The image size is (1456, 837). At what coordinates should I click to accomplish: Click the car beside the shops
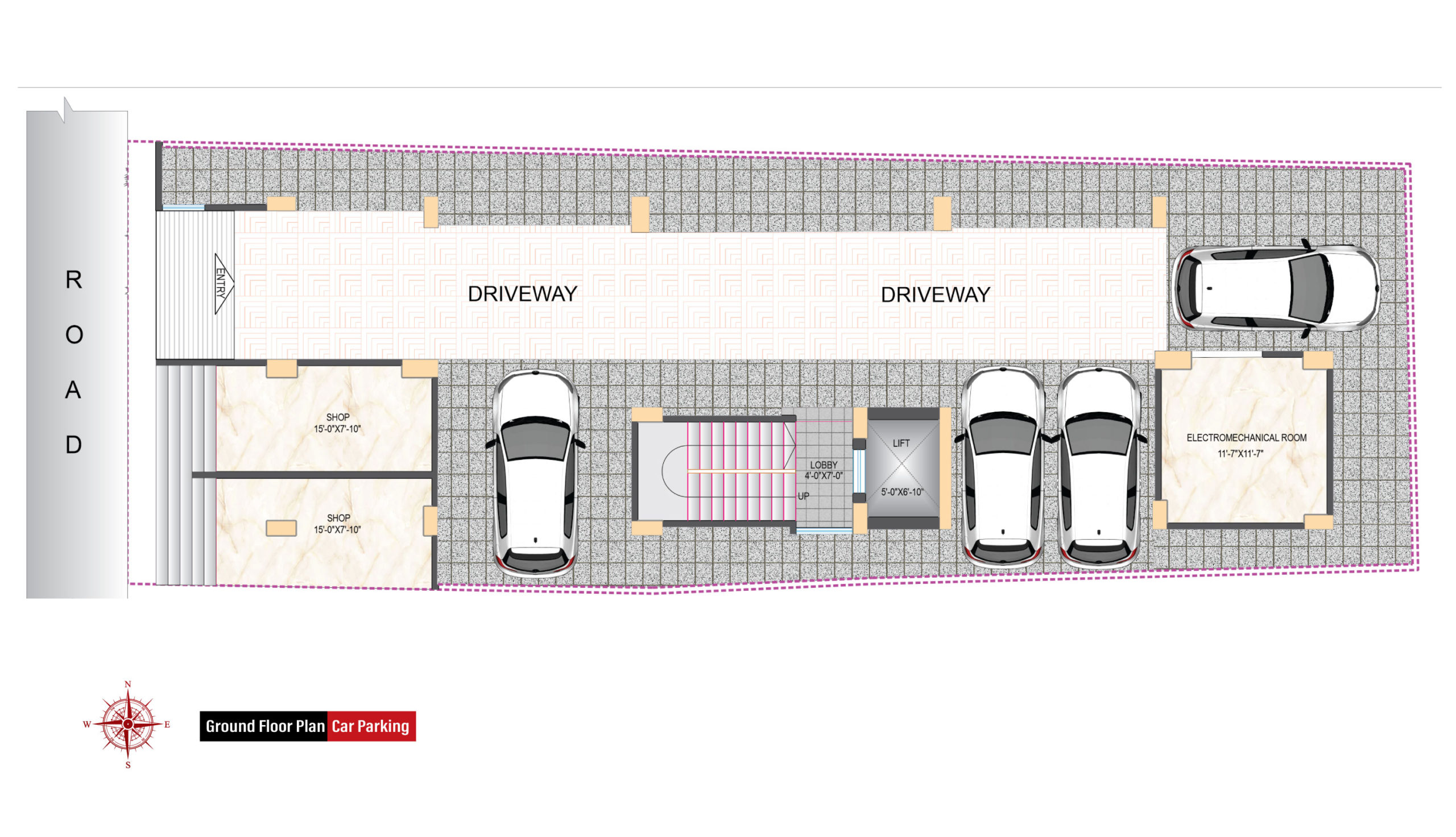click(535, 473)
